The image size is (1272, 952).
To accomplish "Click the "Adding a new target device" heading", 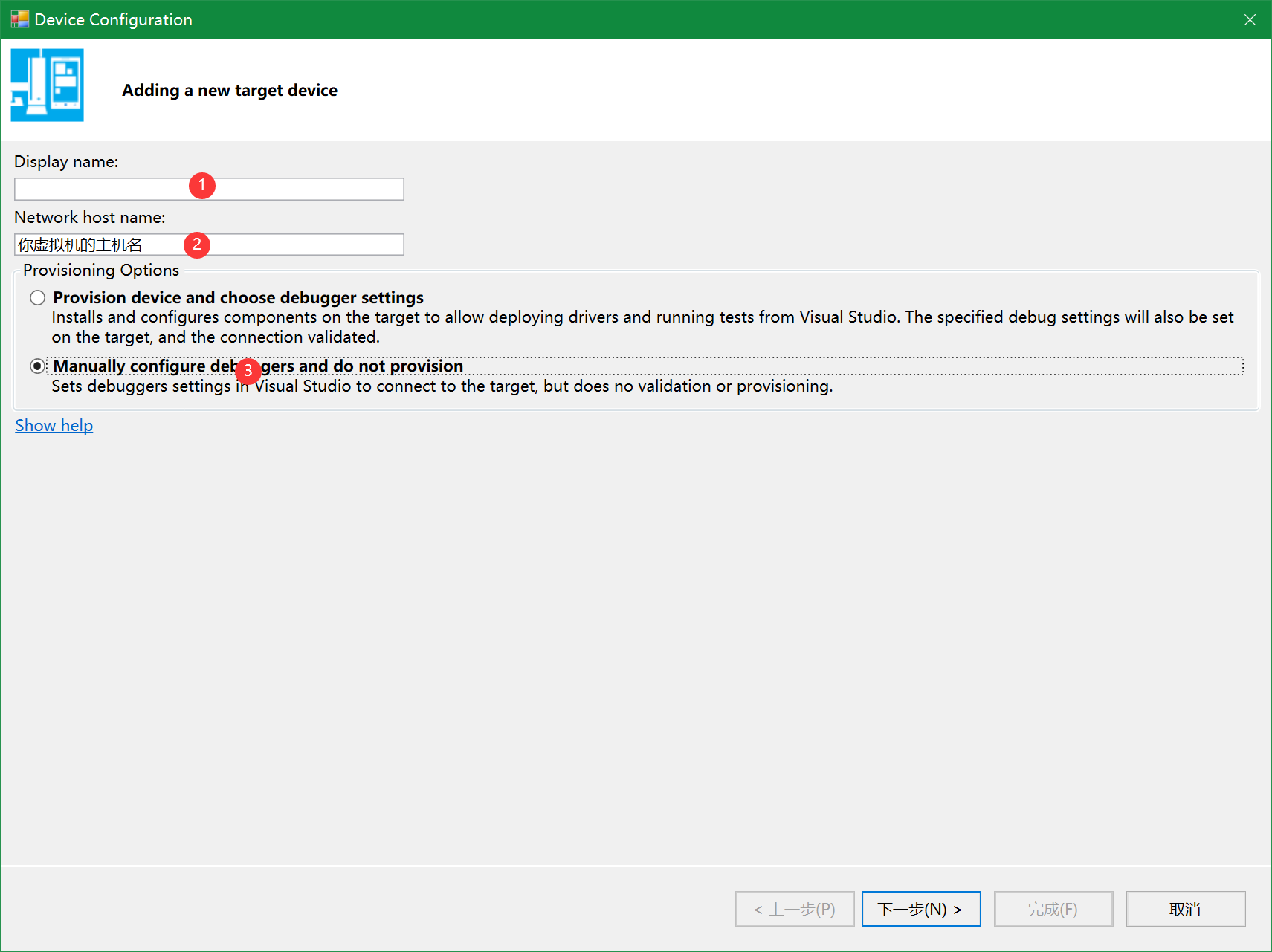I will pos(229,90).
